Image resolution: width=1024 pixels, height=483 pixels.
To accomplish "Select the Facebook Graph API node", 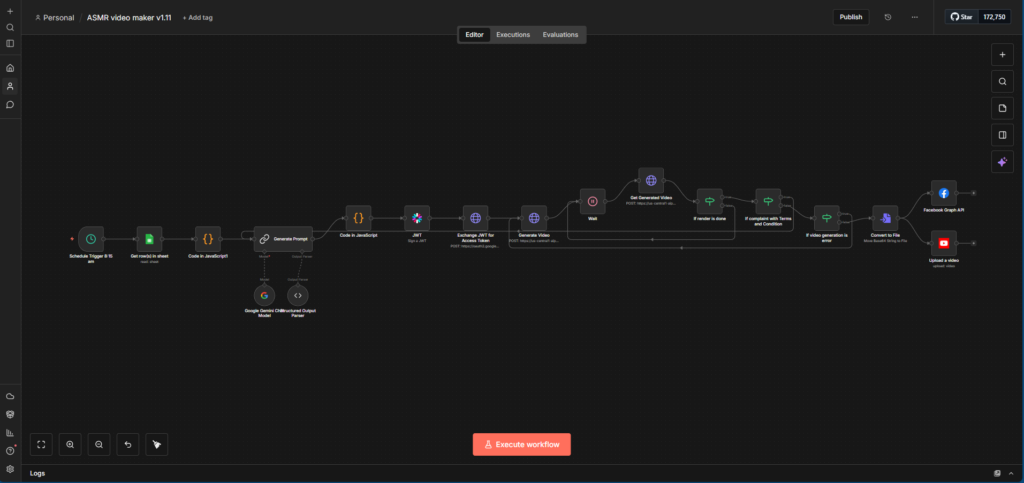I will point(944,193).
